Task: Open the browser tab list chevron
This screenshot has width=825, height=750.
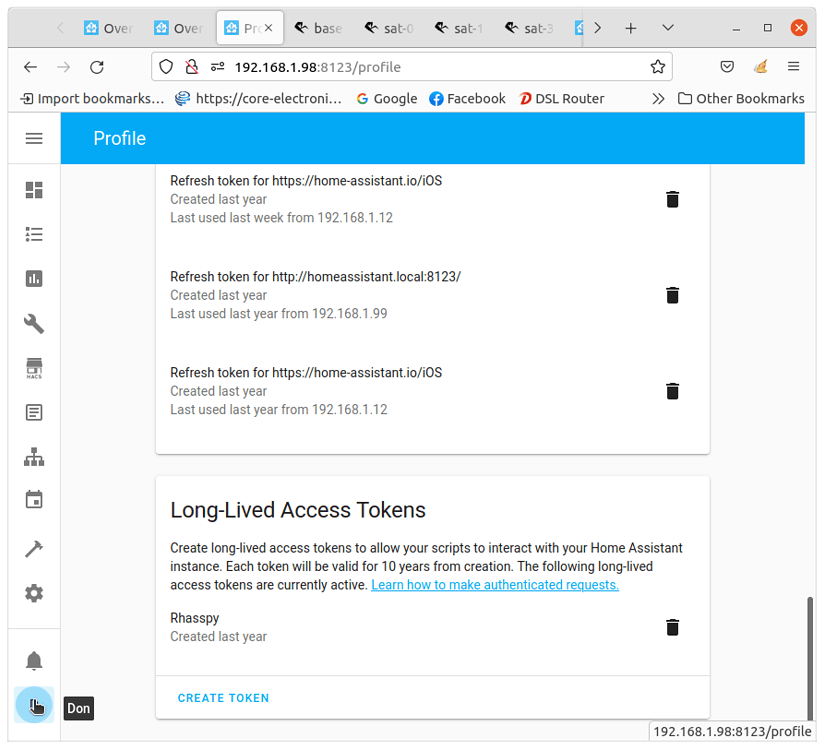Action: point(666,27)
